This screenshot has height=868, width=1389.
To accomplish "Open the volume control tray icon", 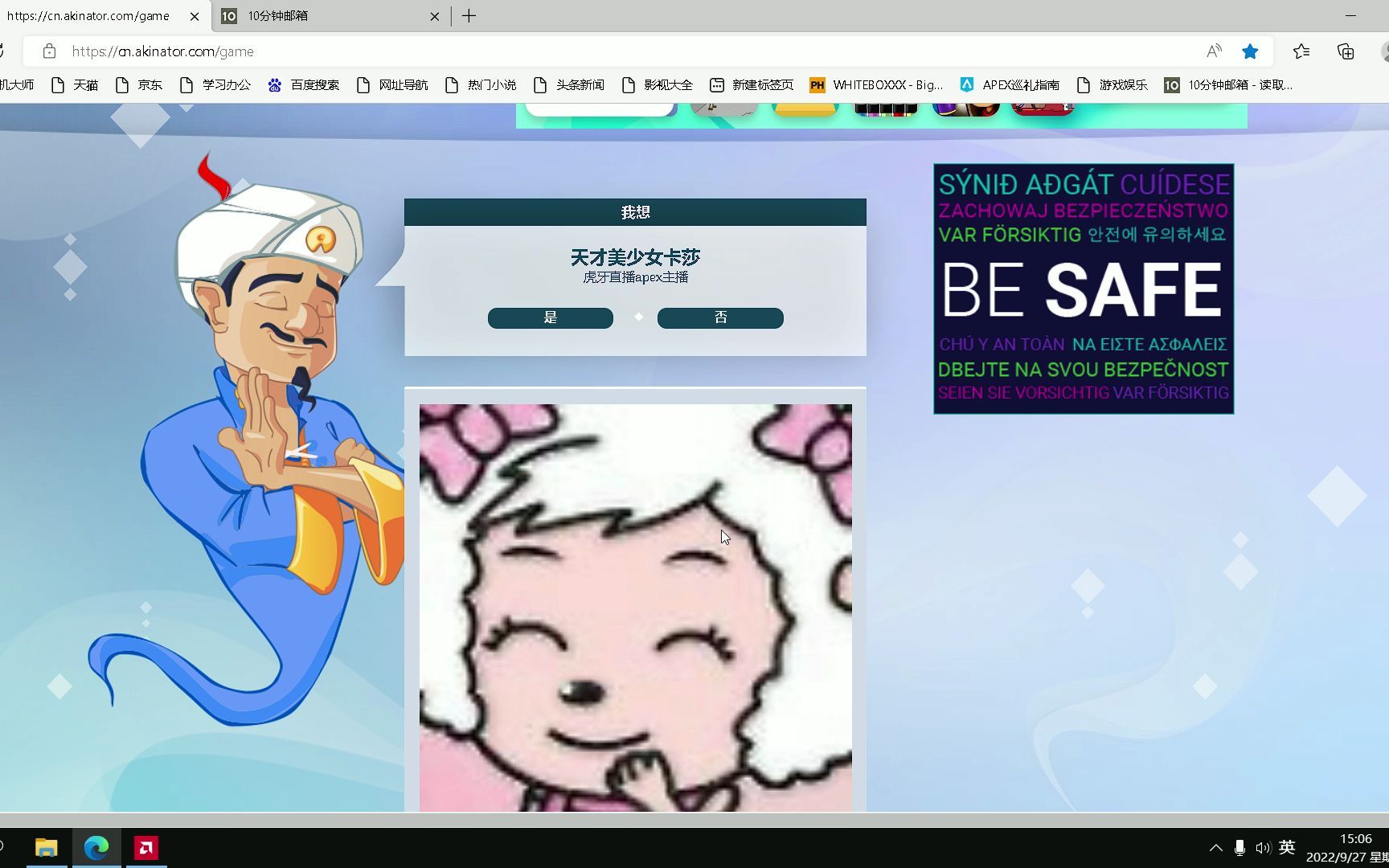I will click(1263, 848).
